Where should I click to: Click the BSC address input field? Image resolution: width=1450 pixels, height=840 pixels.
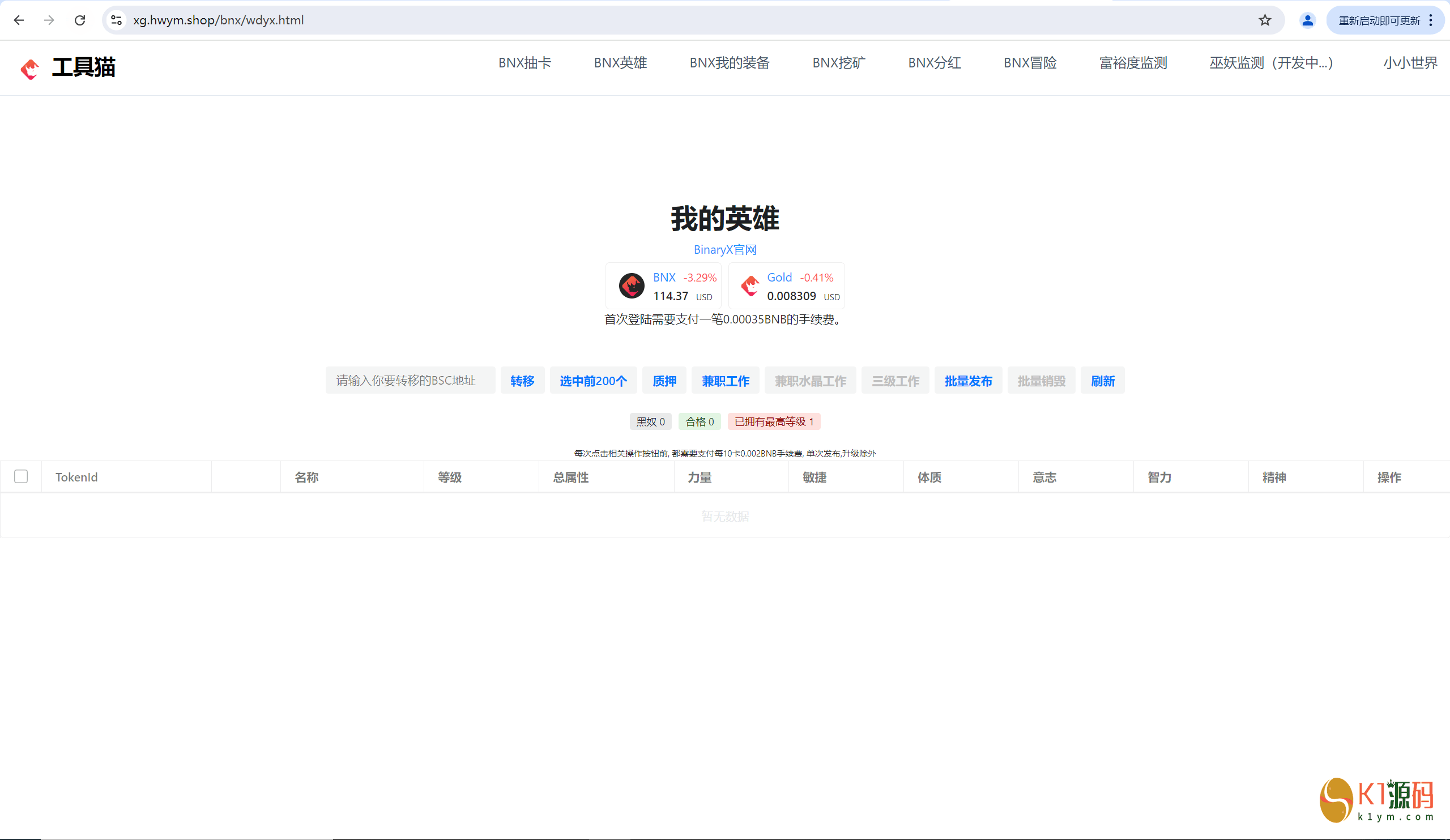pos(410,380)
